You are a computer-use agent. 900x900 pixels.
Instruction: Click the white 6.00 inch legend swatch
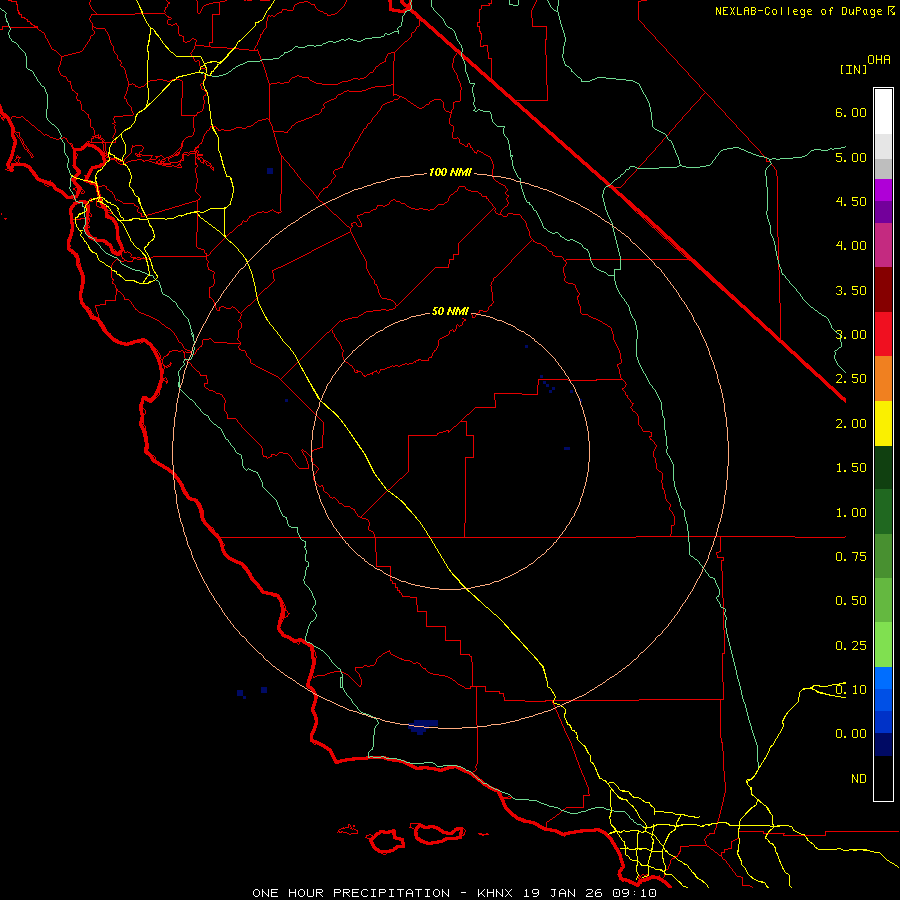(x=883, y=112)
